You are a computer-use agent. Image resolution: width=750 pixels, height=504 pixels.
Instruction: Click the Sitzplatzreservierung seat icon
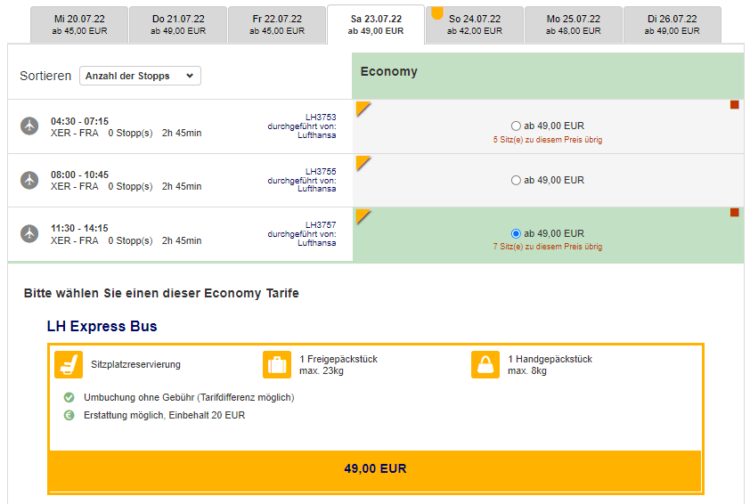68,364
